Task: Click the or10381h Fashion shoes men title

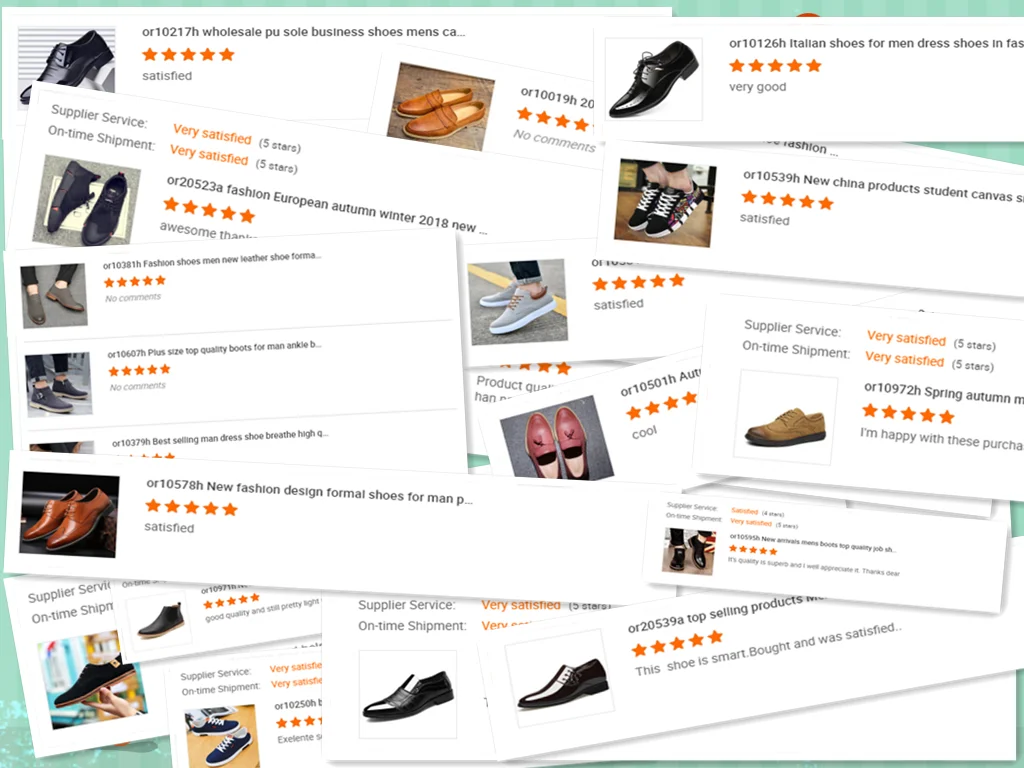Action: pyautogui.click(x=212, y=260)
